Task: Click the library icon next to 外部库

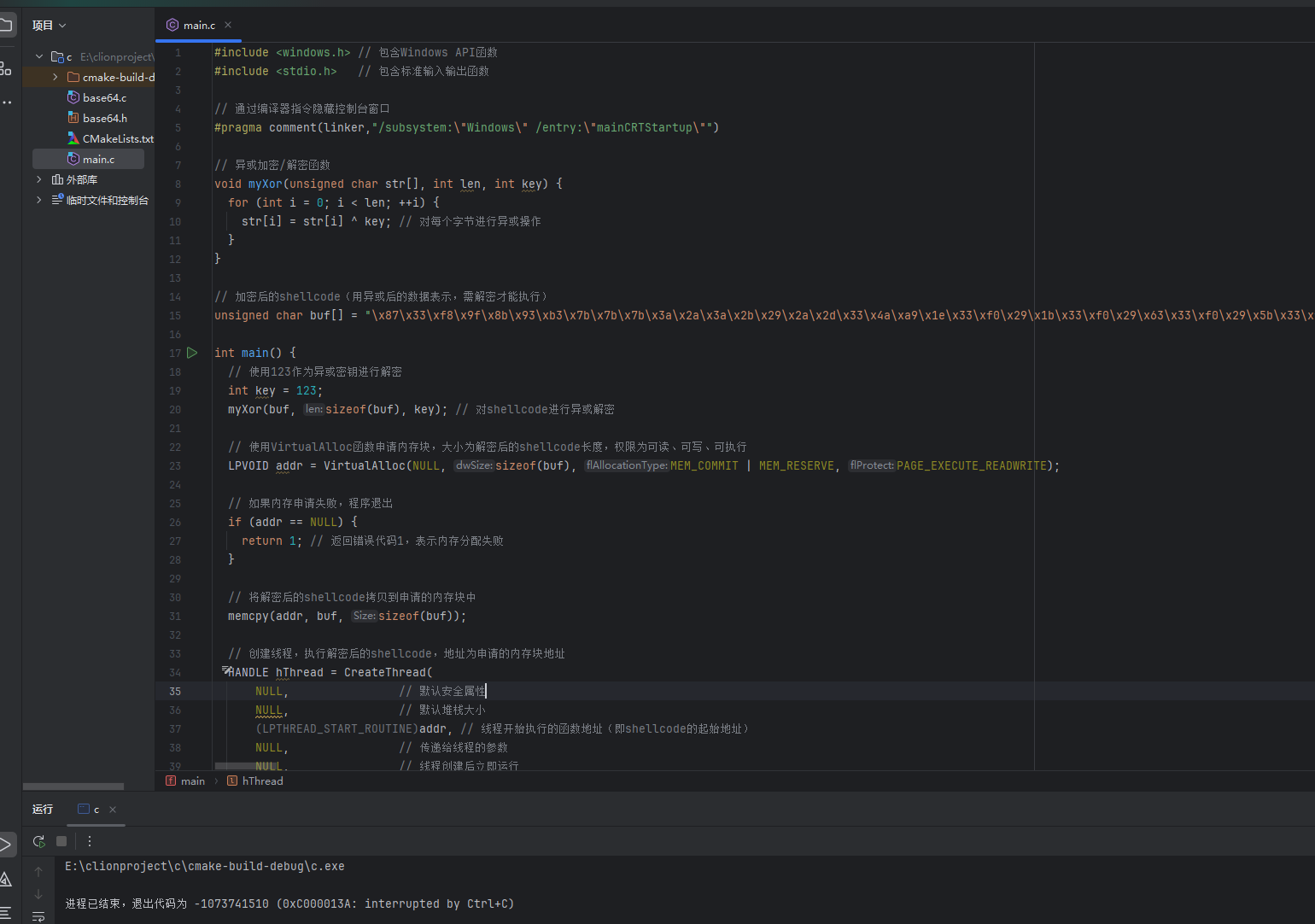Action: tap(57, 179)
